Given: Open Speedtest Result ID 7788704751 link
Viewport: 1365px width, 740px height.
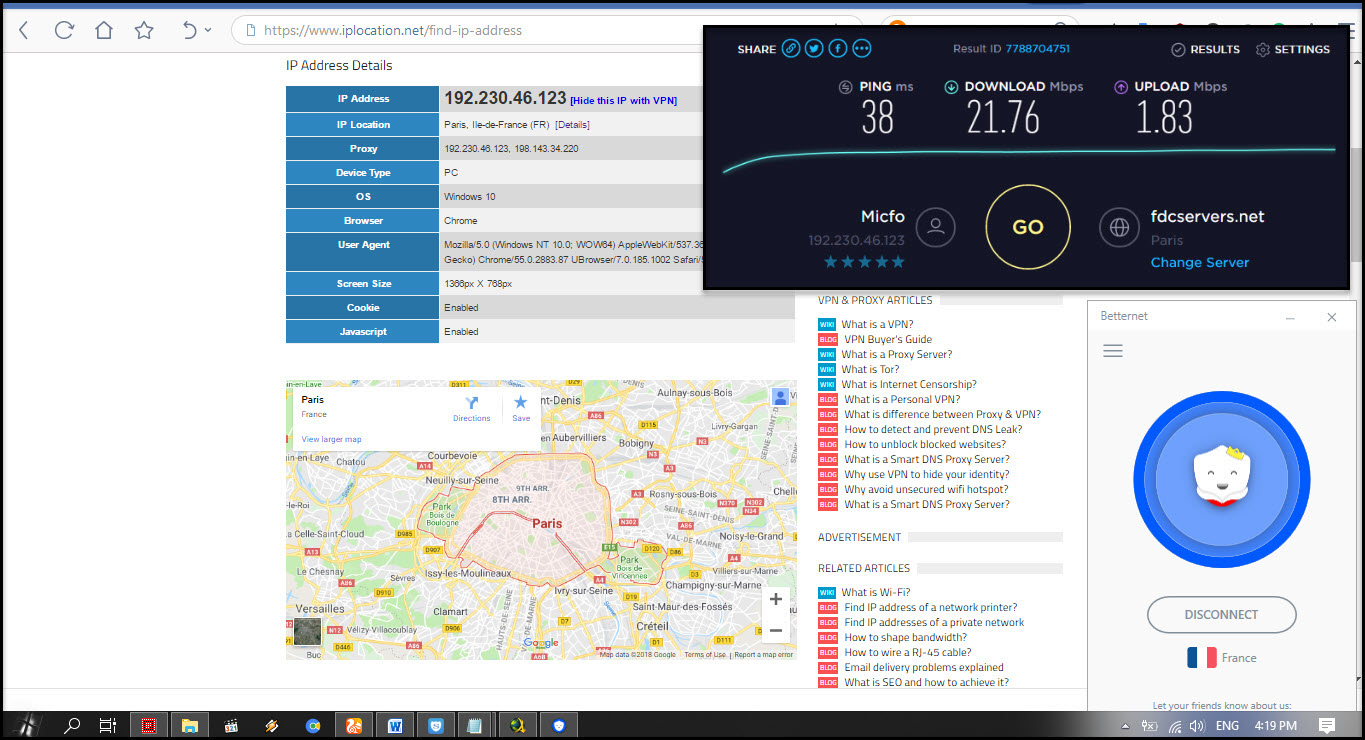Looking at the screenshot, I should click(x=1039, y=49).
